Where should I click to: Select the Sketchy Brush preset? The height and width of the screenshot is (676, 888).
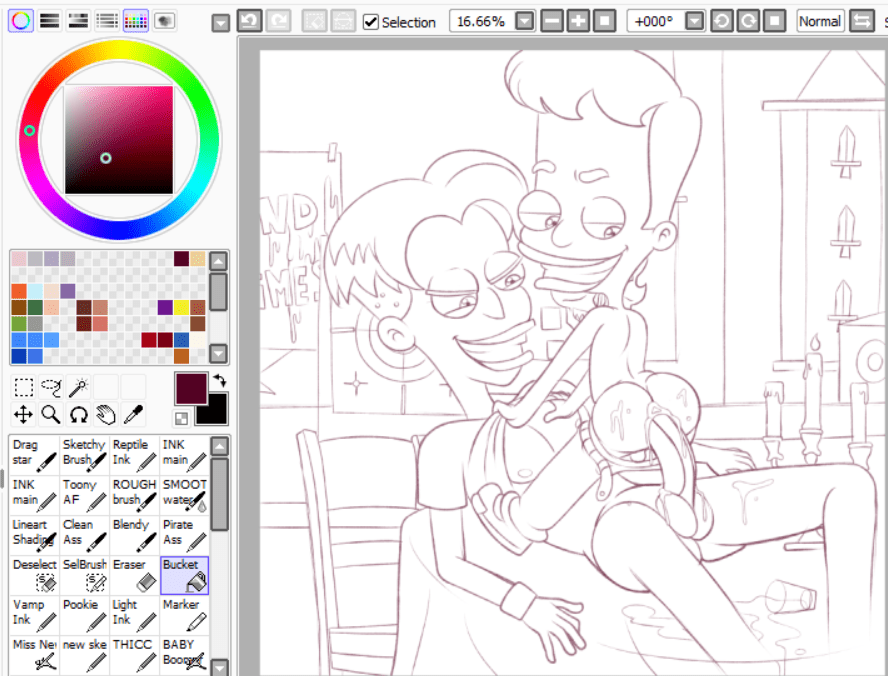(x=83, y=451)
